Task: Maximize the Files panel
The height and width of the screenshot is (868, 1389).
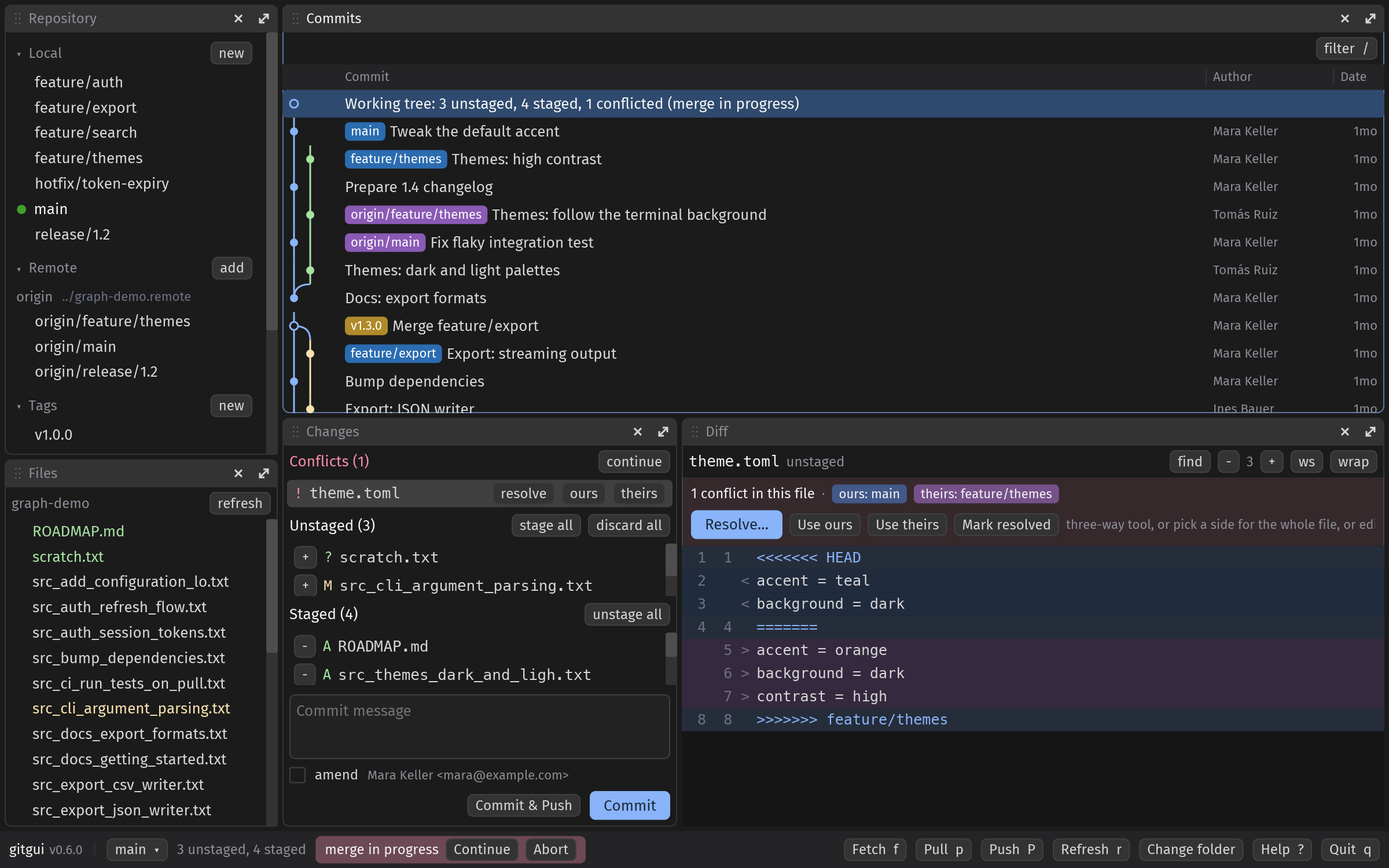Action: (x=264, y=473)
